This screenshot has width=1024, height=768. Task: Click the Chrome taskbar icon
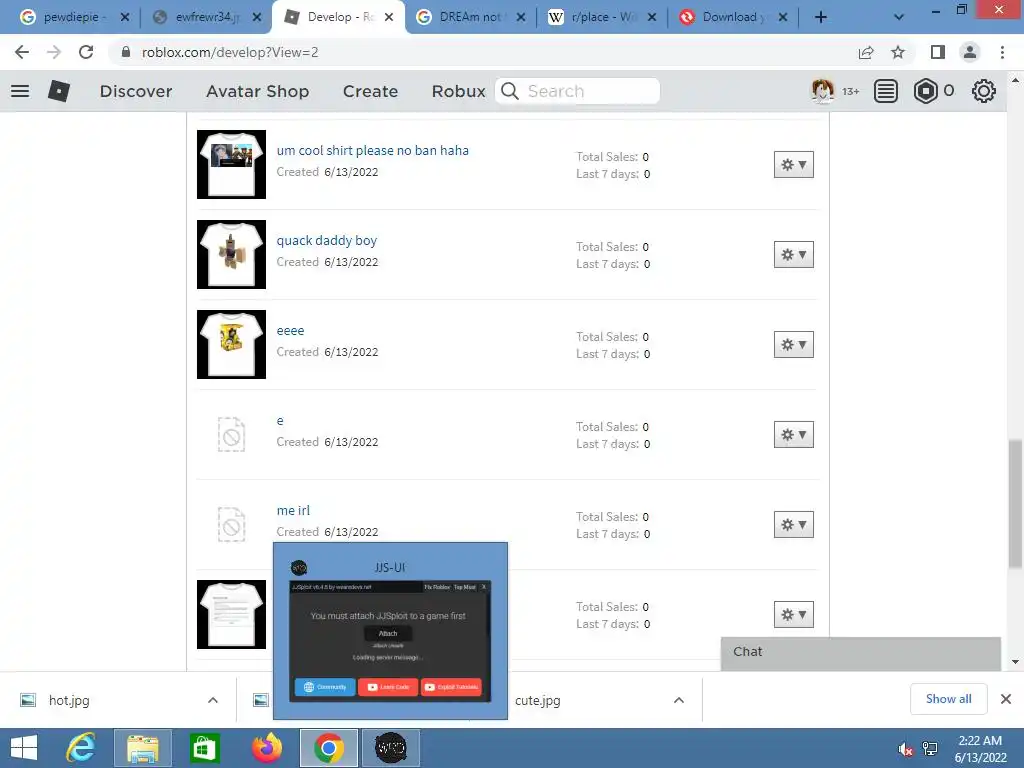point(328,748)
